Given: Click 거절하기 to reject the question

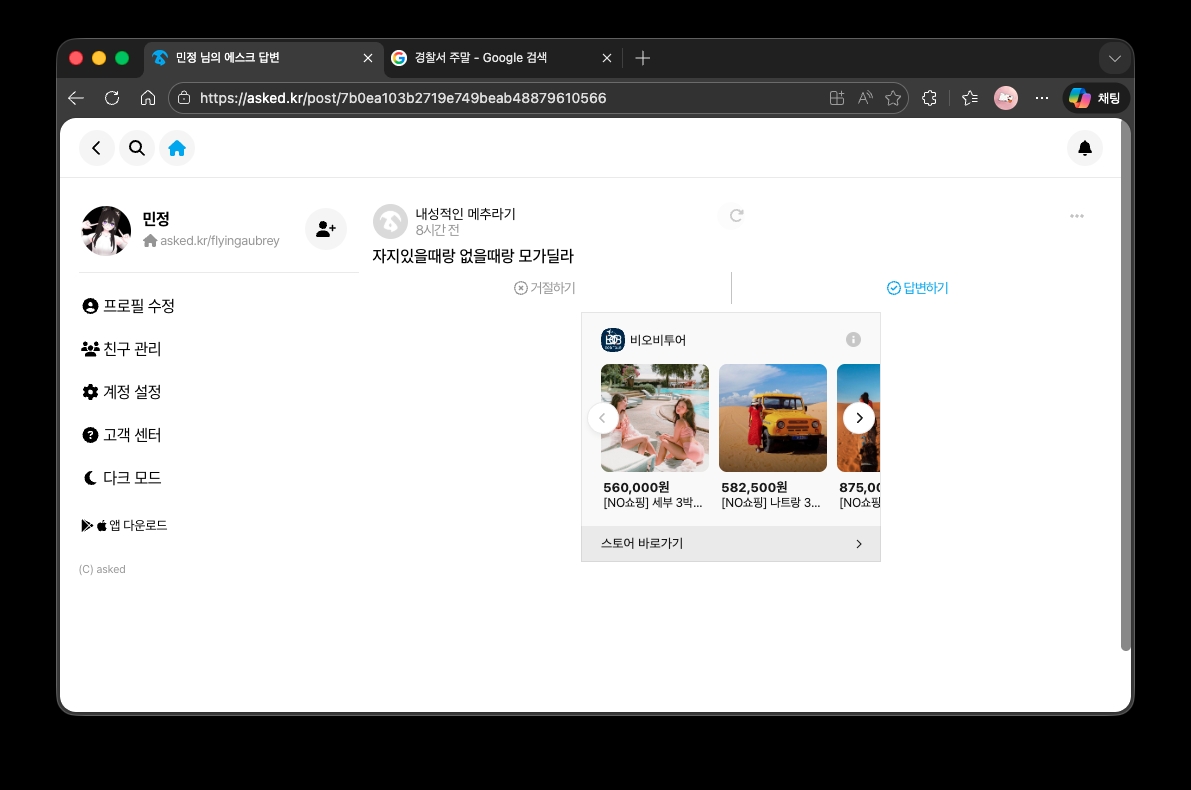Looking at the screenshot, I should click(x=545, y=288).
